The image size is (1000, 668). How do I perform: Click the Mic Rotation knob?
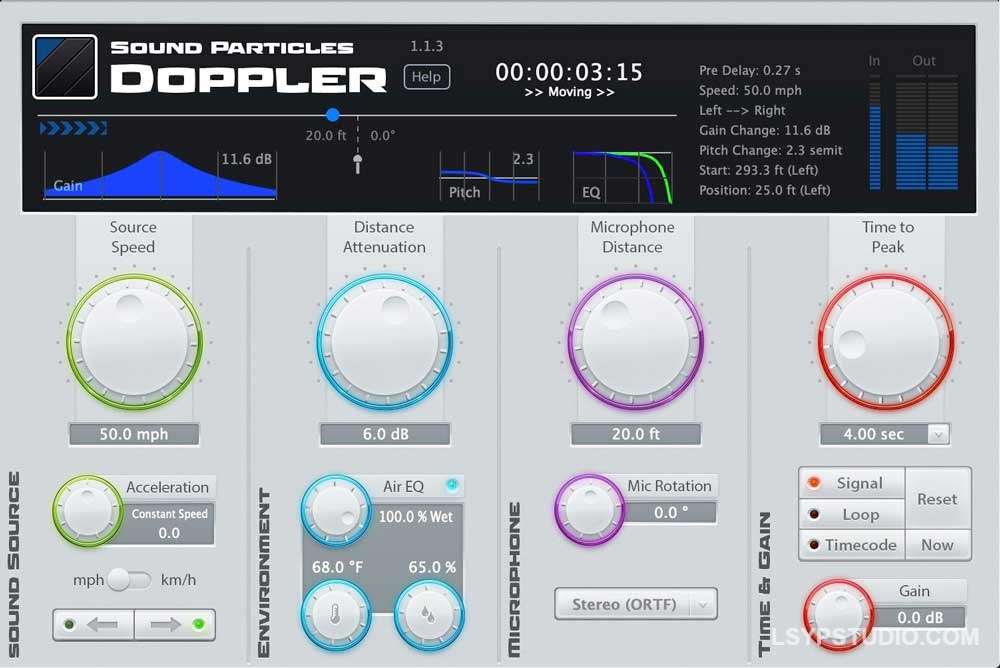tap(589, 509)
